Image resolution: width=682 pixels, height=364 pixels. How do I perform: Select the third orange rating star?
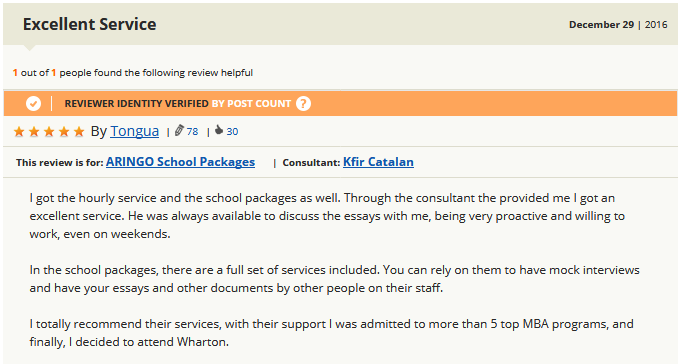coord(49,131)
